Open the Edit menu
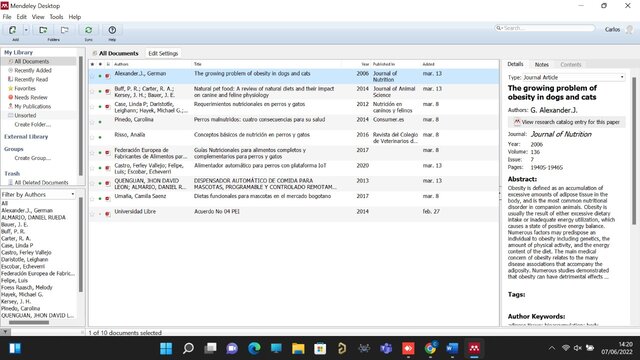This screenshot has width=640, height=360. [22, 17]
